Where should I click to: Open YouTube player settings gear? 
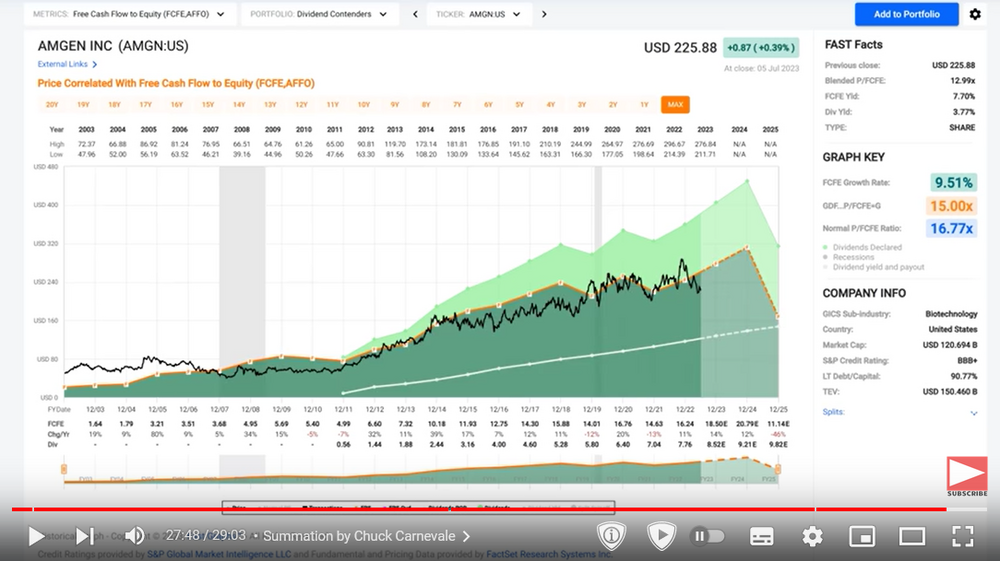click(x=812, y=536)
